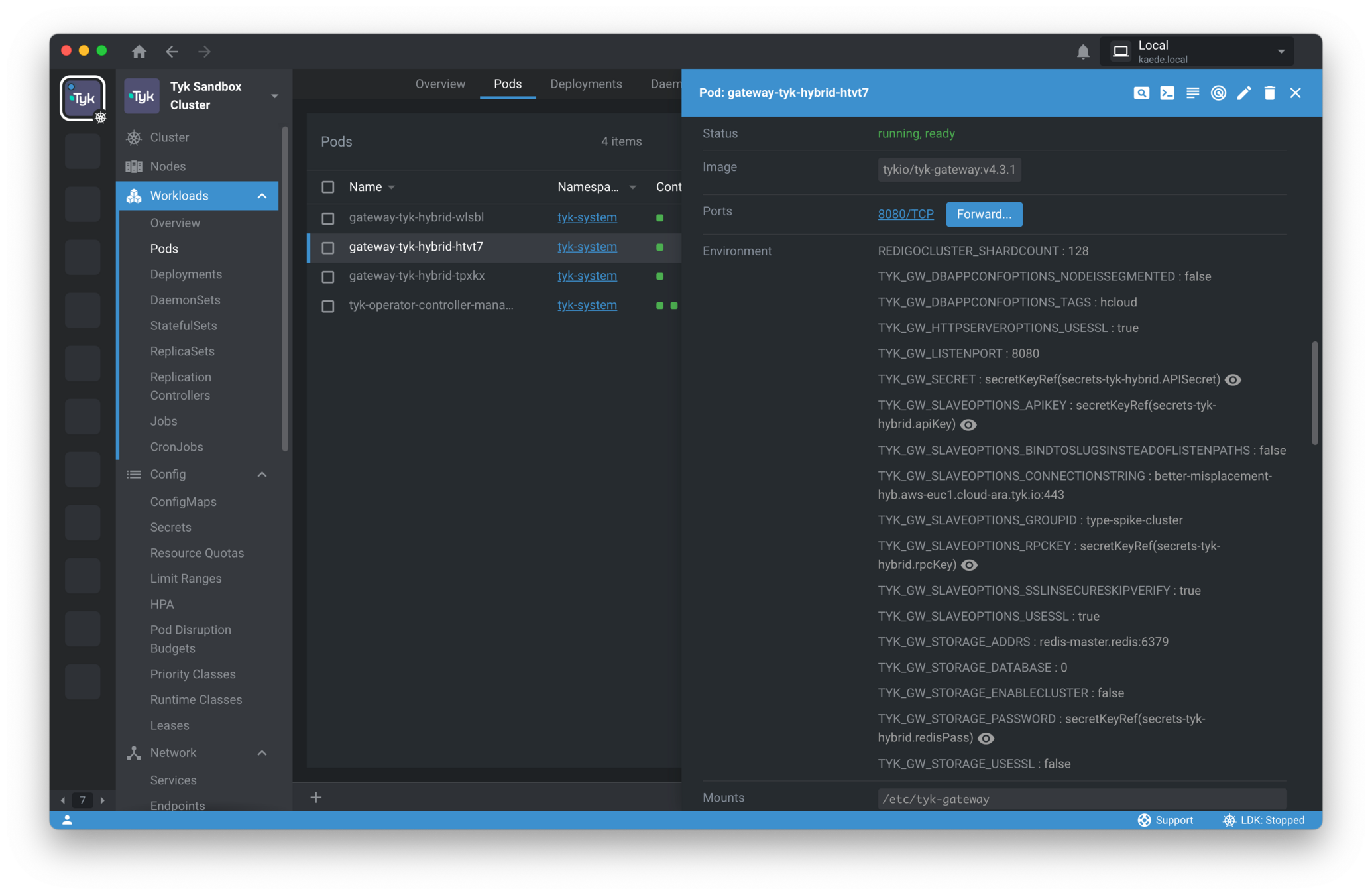Open pod logs icon in header
This screenshot has height=895, width=1372.
click(1192, 93)
